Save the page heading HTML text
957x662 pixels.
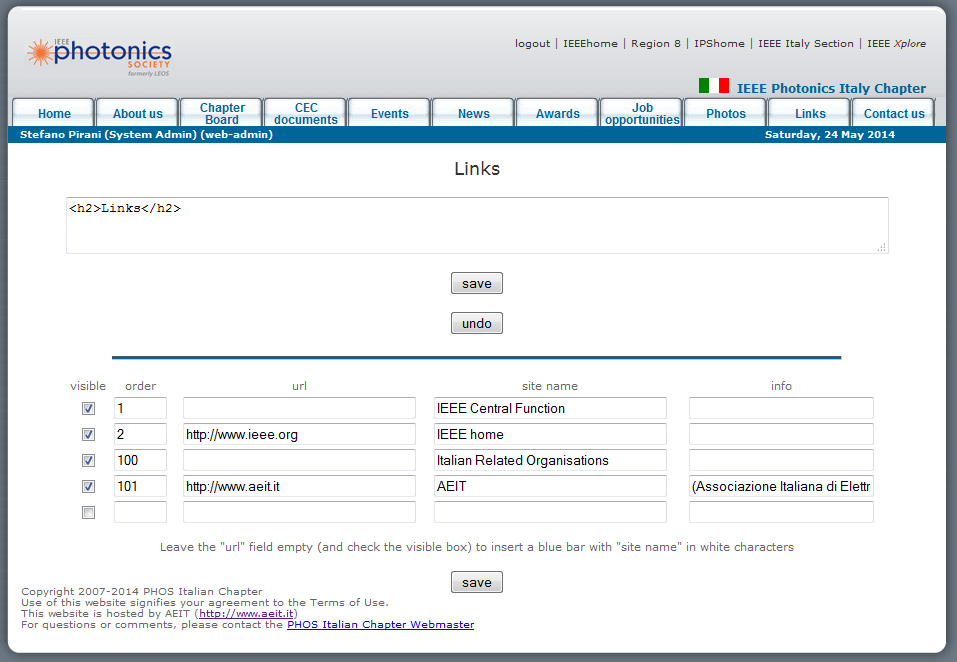(x=477, y=283)
